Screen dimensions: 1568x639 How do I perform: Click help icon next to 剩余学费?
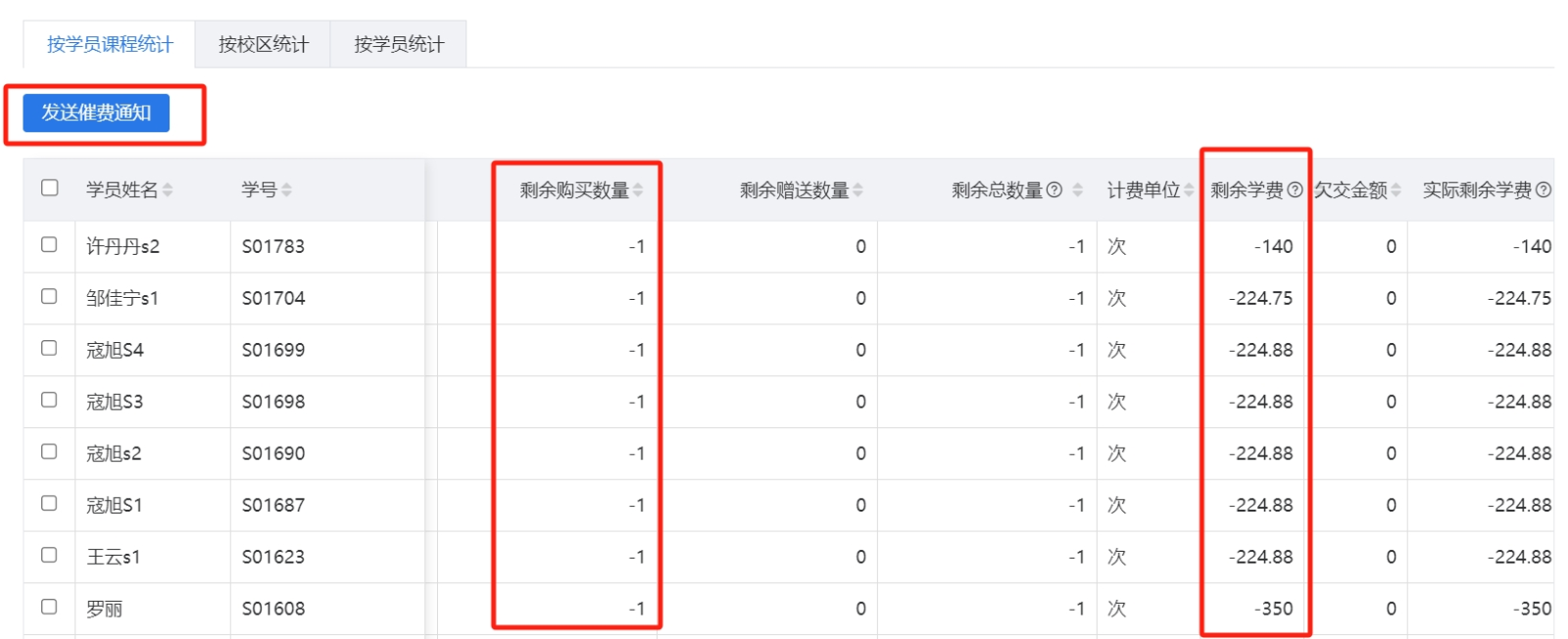[1295, 190]
